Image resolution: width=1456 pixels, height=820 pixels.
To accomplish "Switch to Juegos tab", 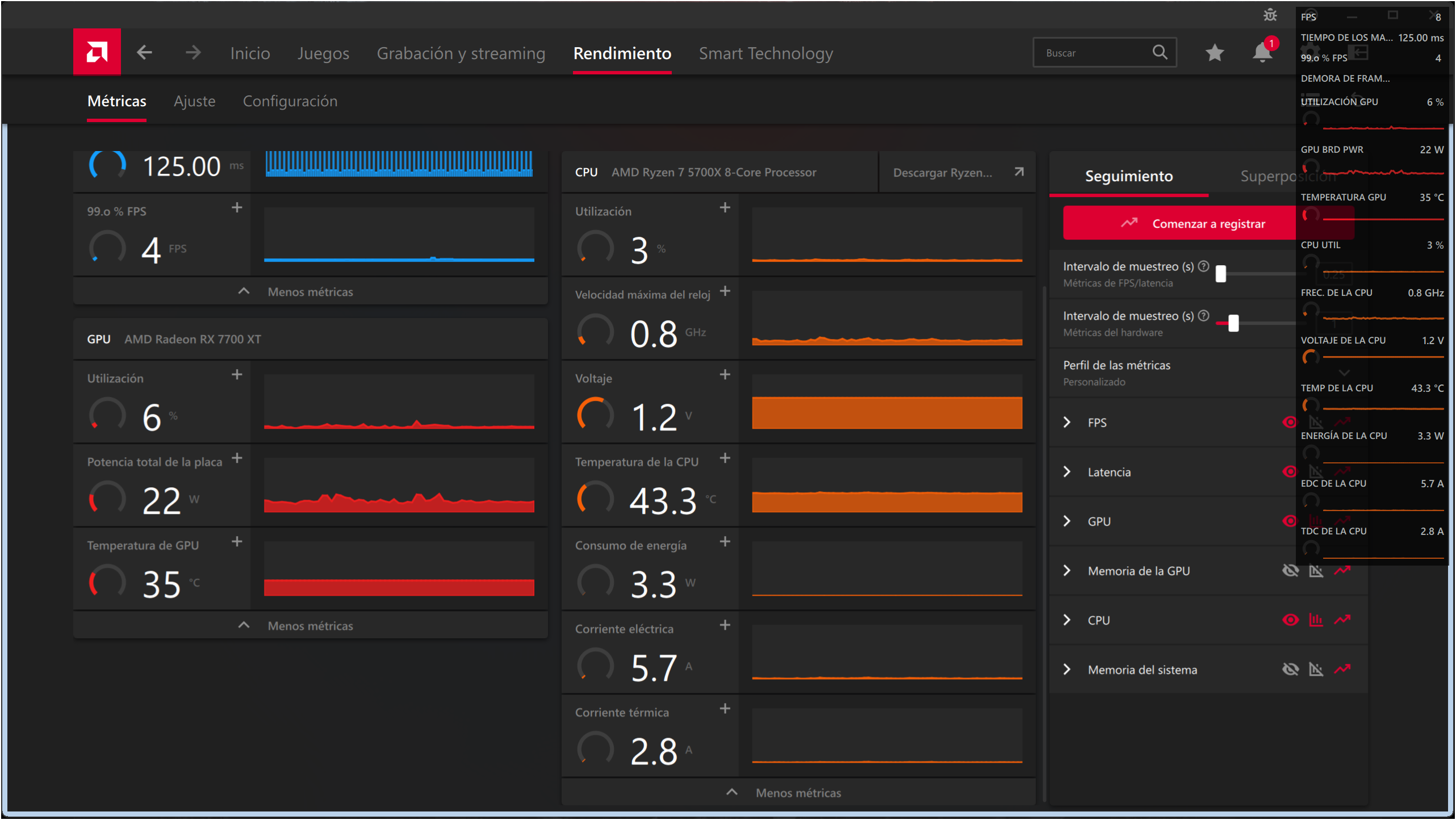I will [323, 53].
